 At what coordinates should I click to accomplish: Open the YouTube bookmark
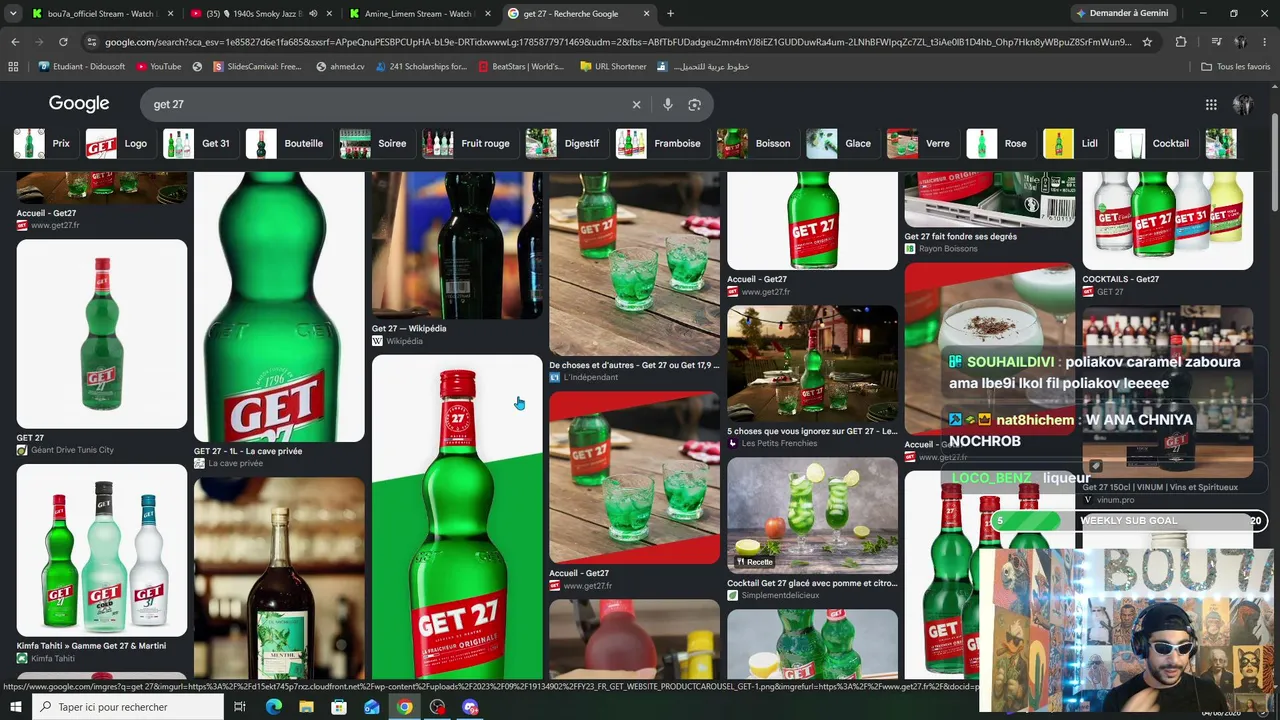coord(158,67)
